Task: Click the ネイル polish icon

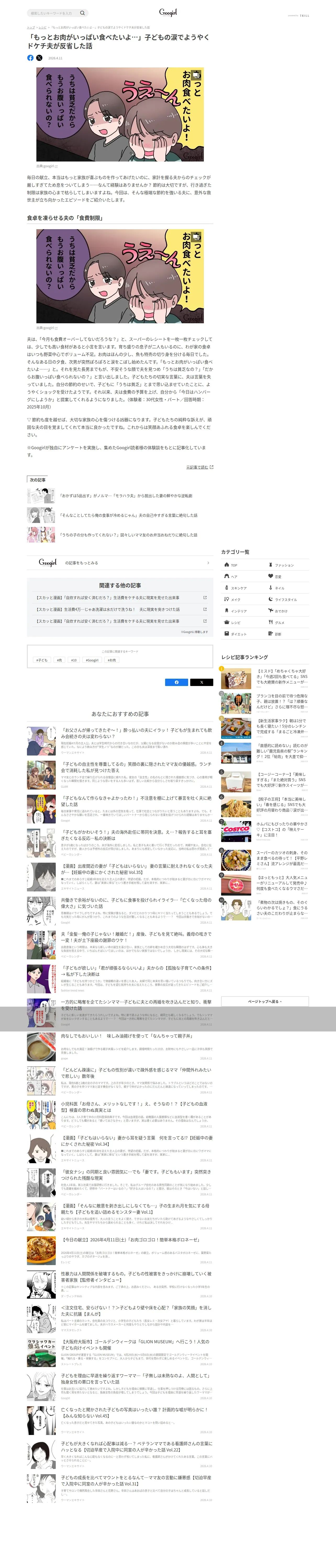Action: [x=271, y=588]
